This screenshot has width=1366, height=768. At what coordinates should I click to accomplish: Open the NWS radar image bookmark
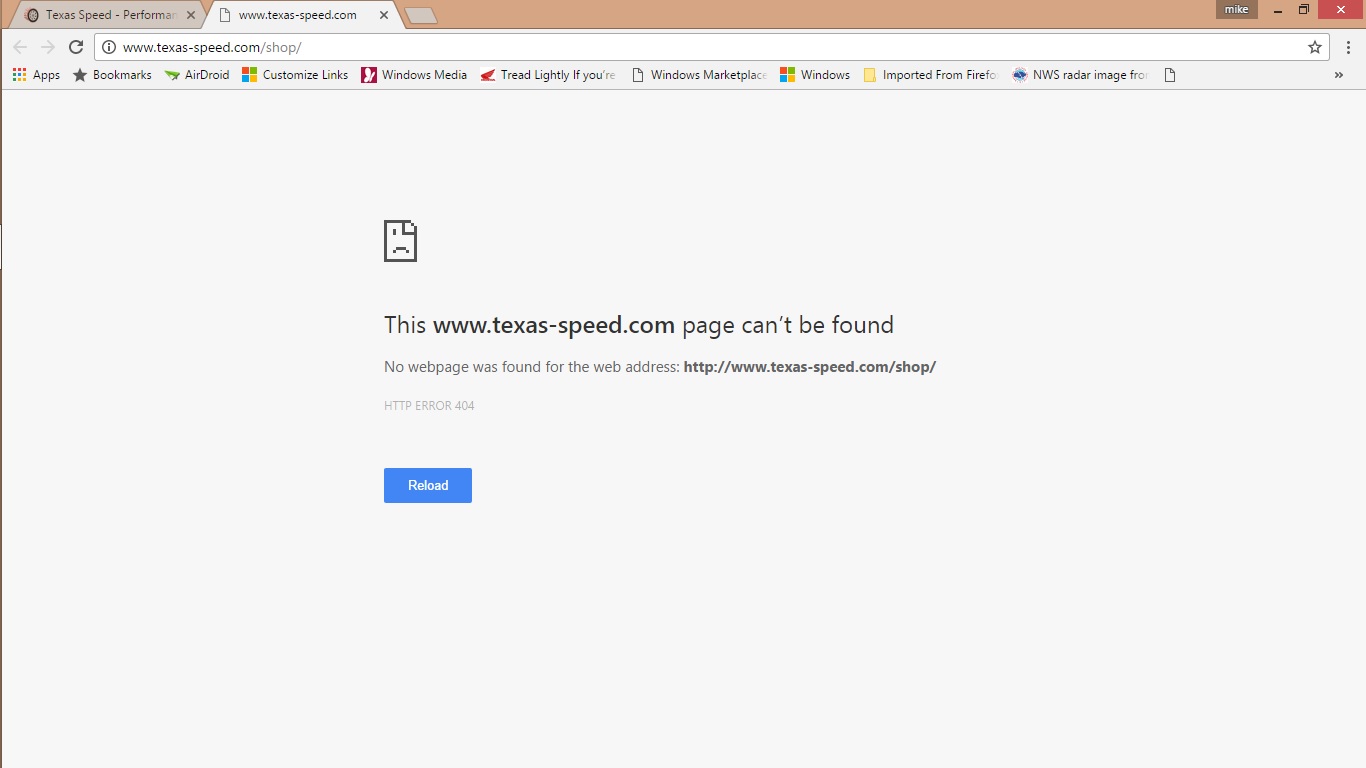(x=1080, y=75)
